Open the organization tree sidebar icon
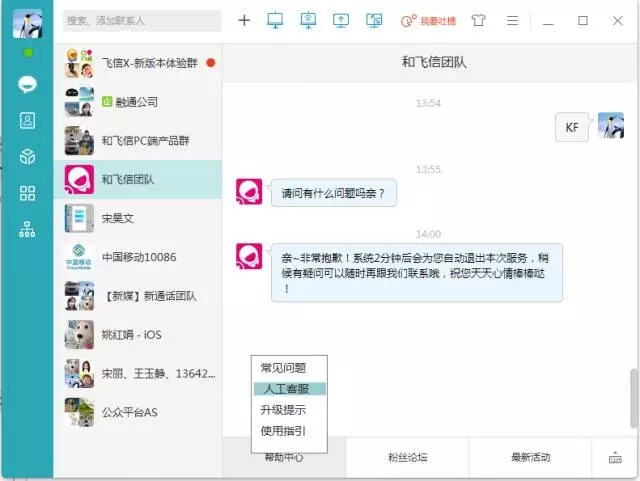Screen dimensions: 640x481 (27, 229)
